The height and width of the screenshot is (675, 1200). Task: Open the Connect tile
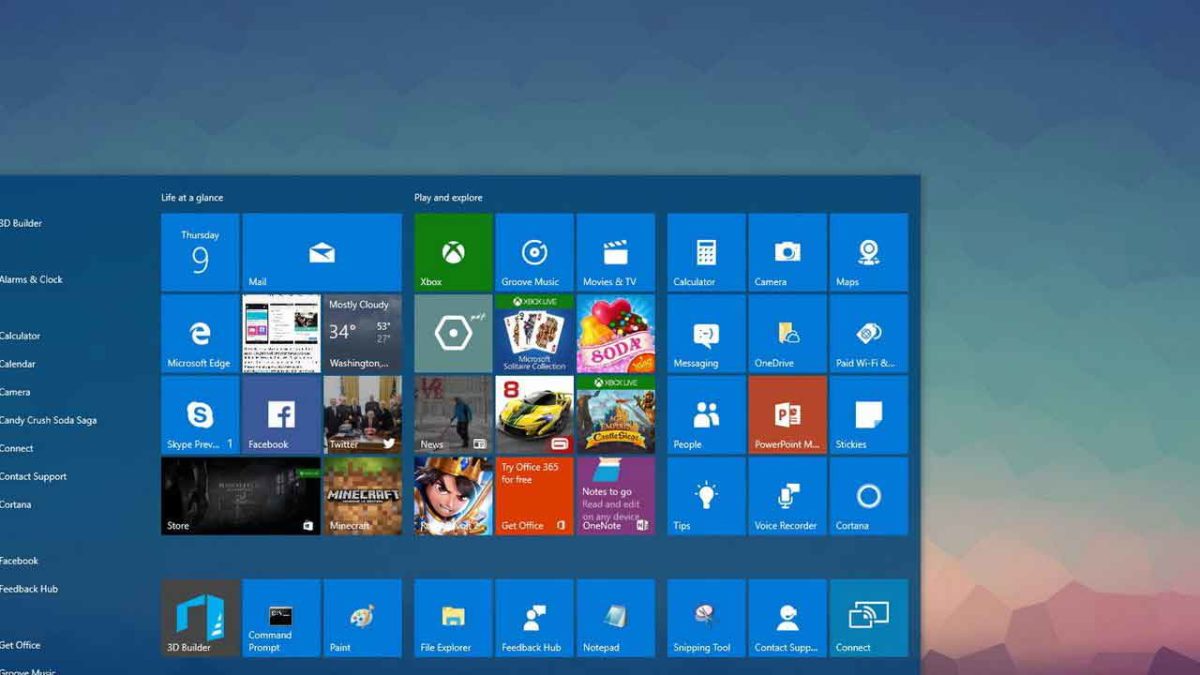pyautogui.click(x=869, y=618)
